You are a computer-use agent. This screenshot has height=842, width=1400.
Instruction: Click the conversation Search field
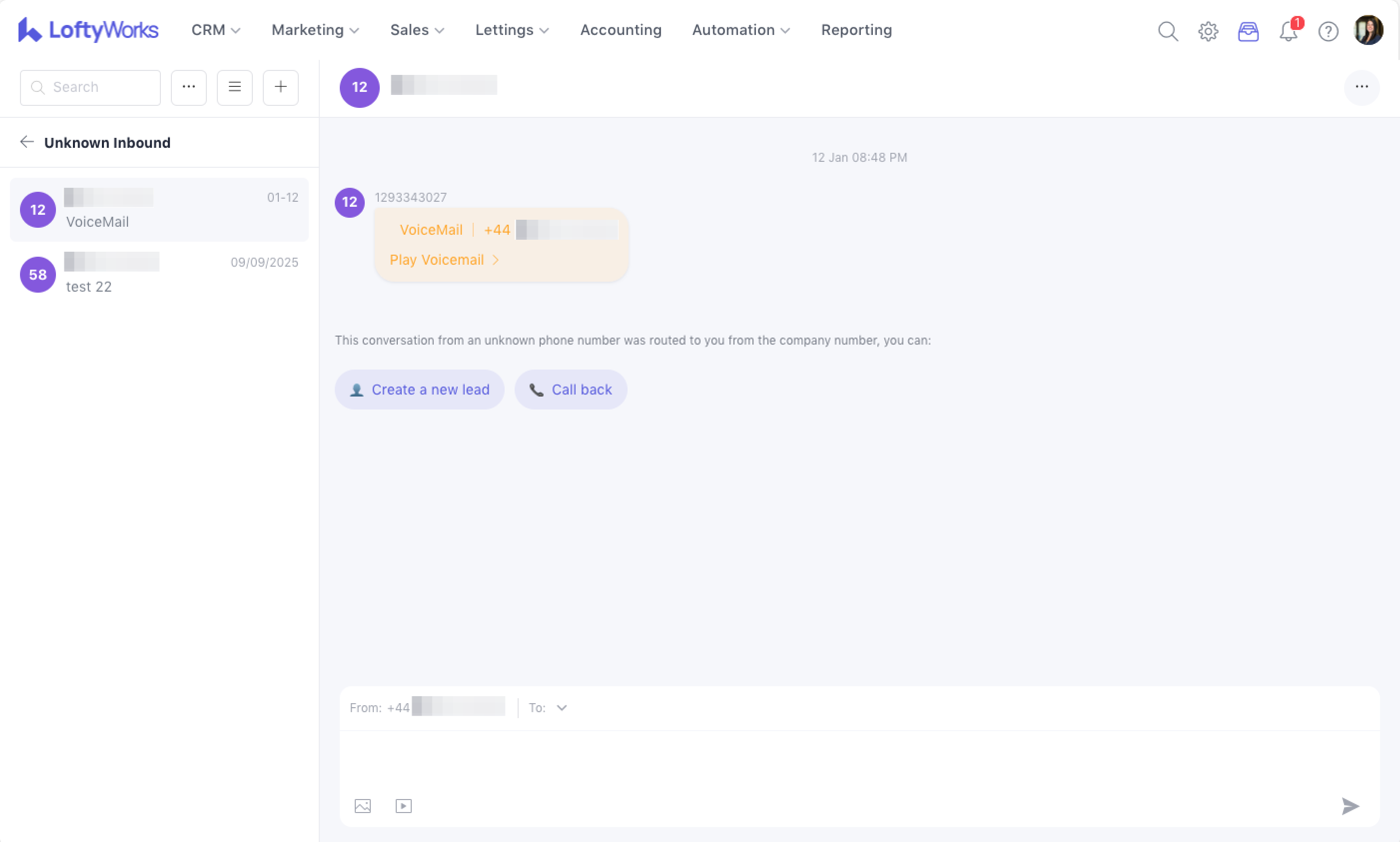pos(91,87)
